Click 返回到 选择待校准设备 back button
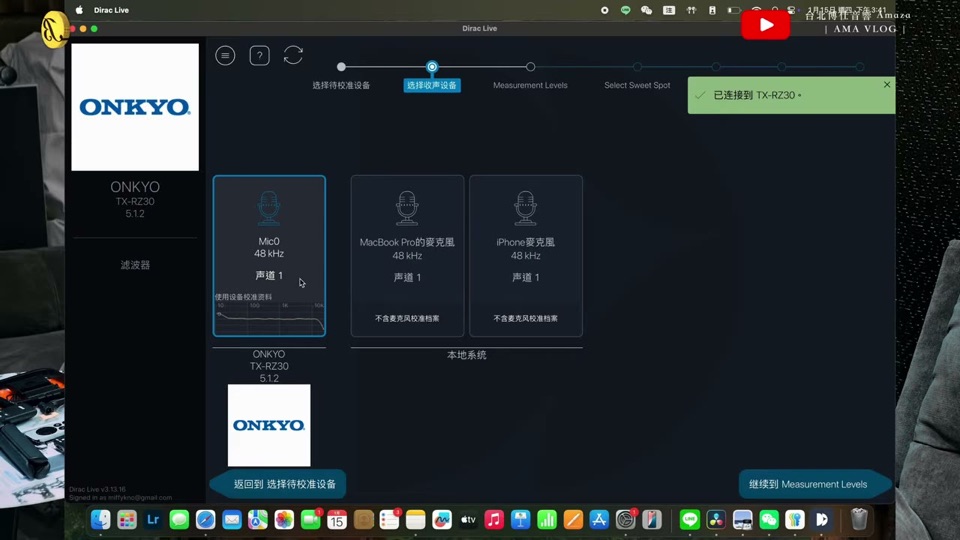The height and width of the screenshot is (540, 960). tap(279, 484)
